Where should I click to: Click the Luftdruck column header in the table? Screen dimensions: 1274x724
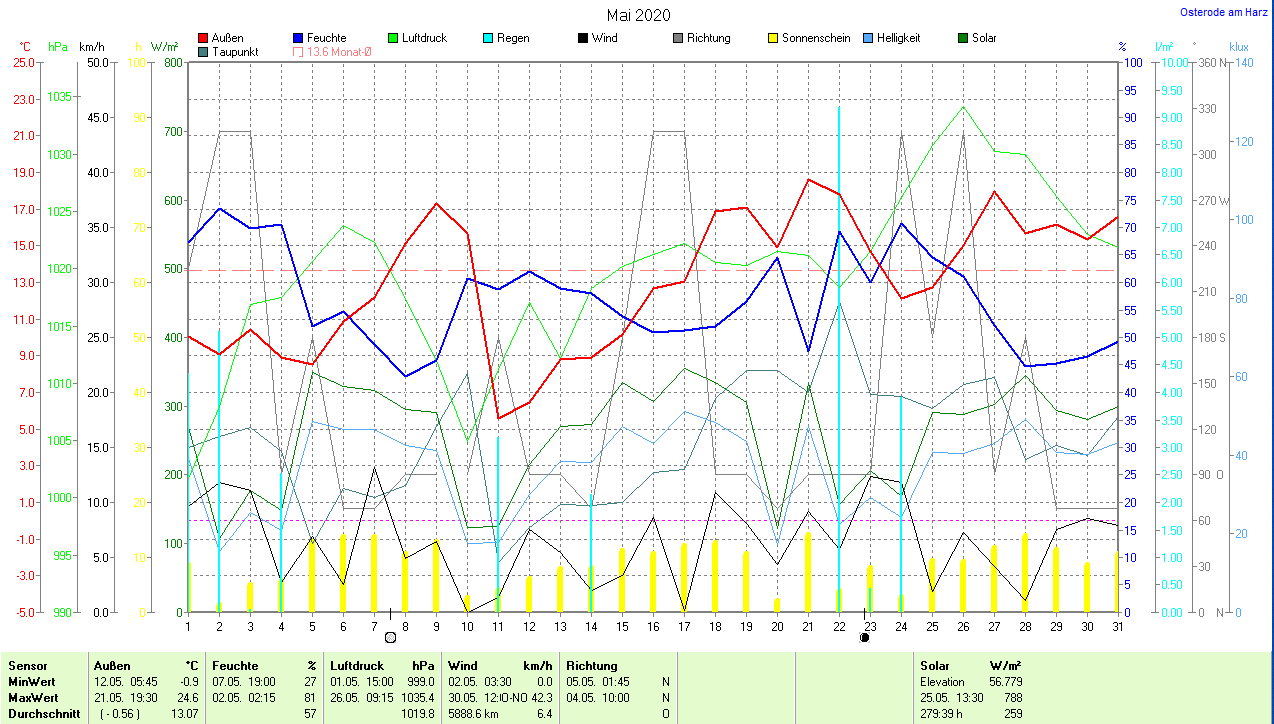pyautogui.click(x=357, y=665)
